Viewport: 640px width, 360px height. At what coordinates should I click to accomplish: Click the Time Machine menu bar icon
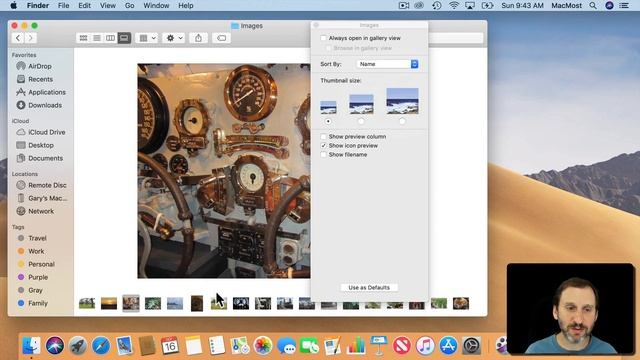click(437, 6)
